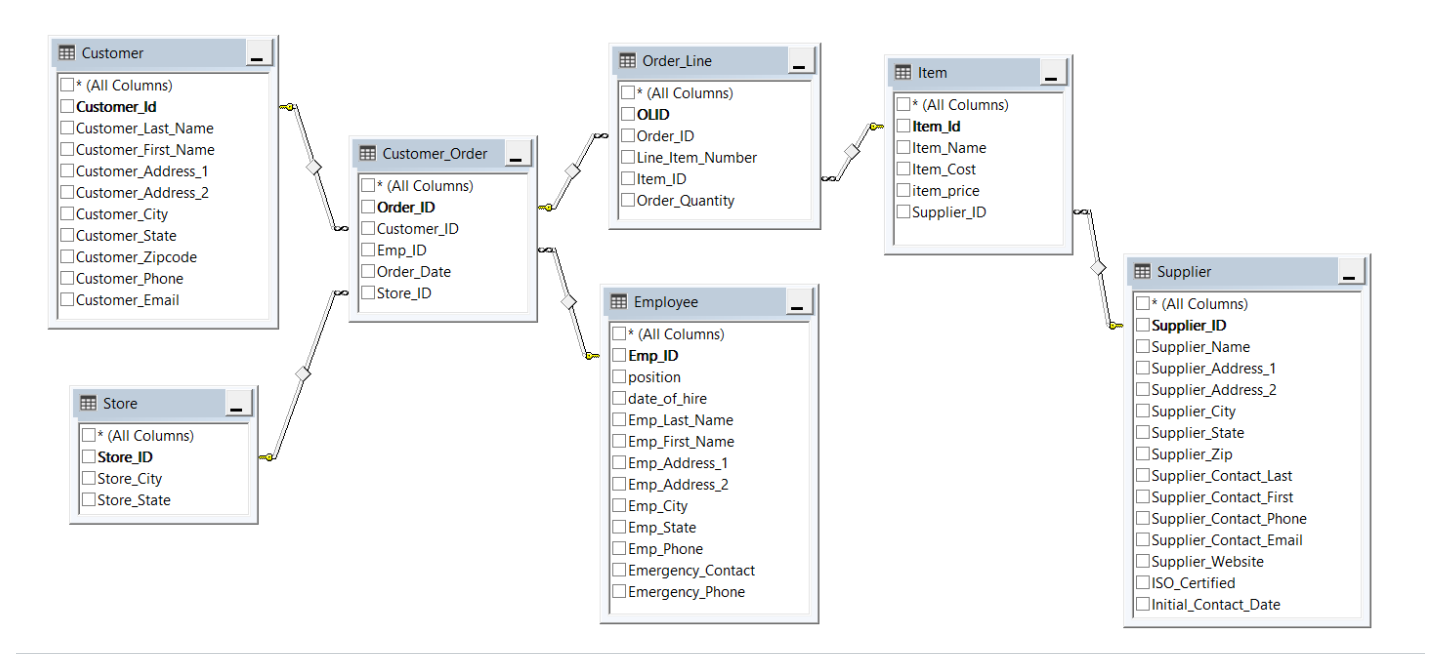
Task: Collapse the Employee table
Action: tap(798, 300)
